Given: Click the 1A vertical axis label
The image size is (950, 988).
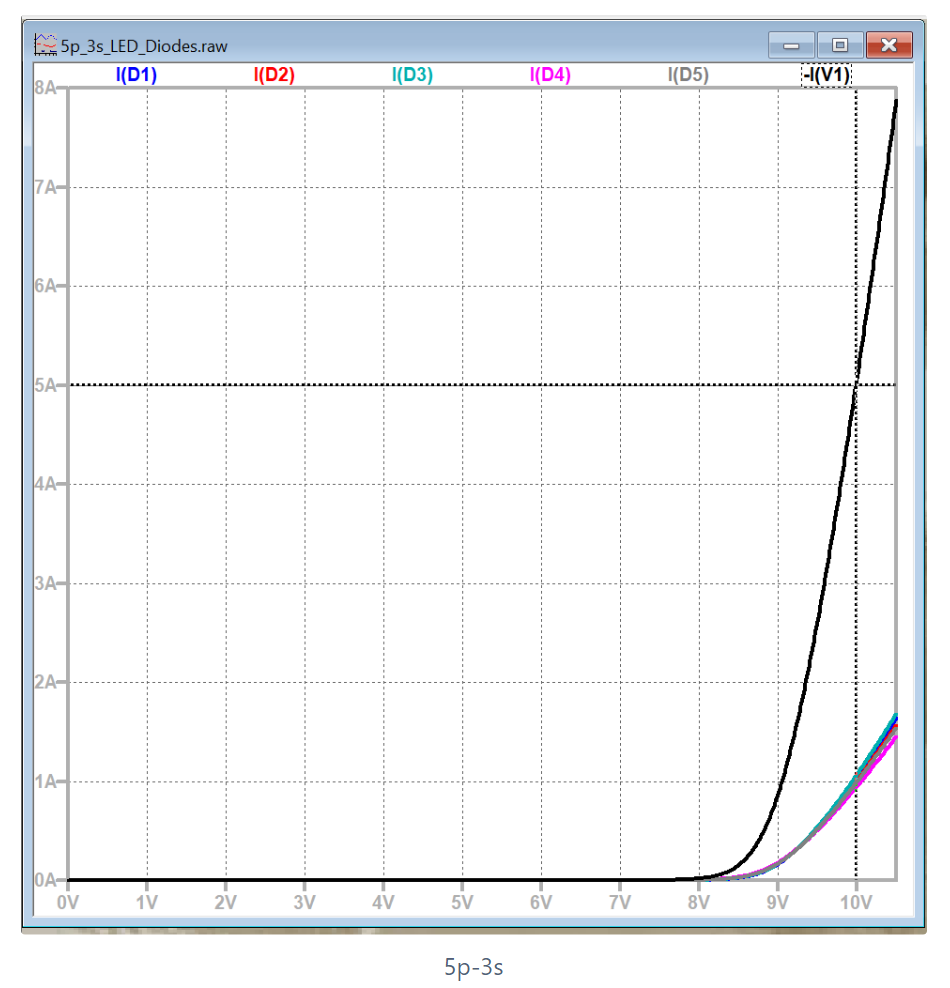Looking at the screenshot, I should click(x=45, y=782).
